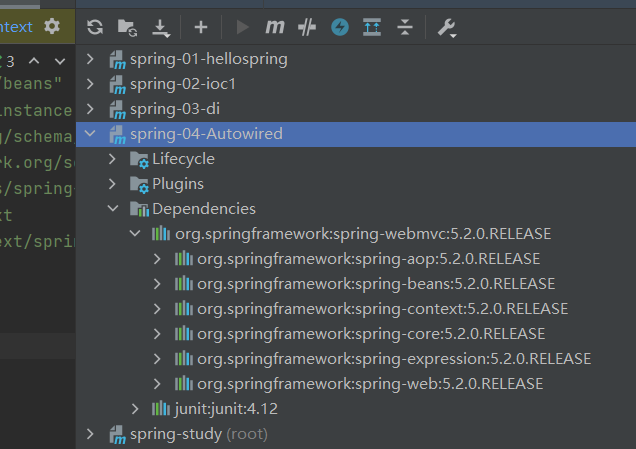Viewport: 636px width, 449px height.
Task: Select spring-02-ioc1 Maven module icon
Action: [x=118, y=85]
